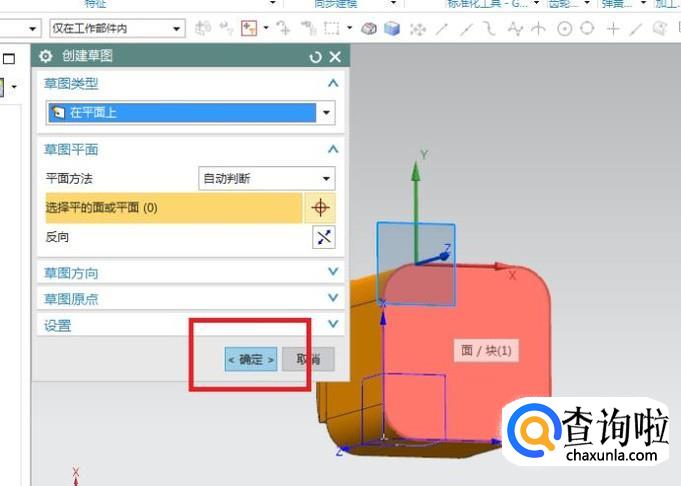Expand the 设置 section
This screenshot has height=486, width=681.
coord(333,324)
